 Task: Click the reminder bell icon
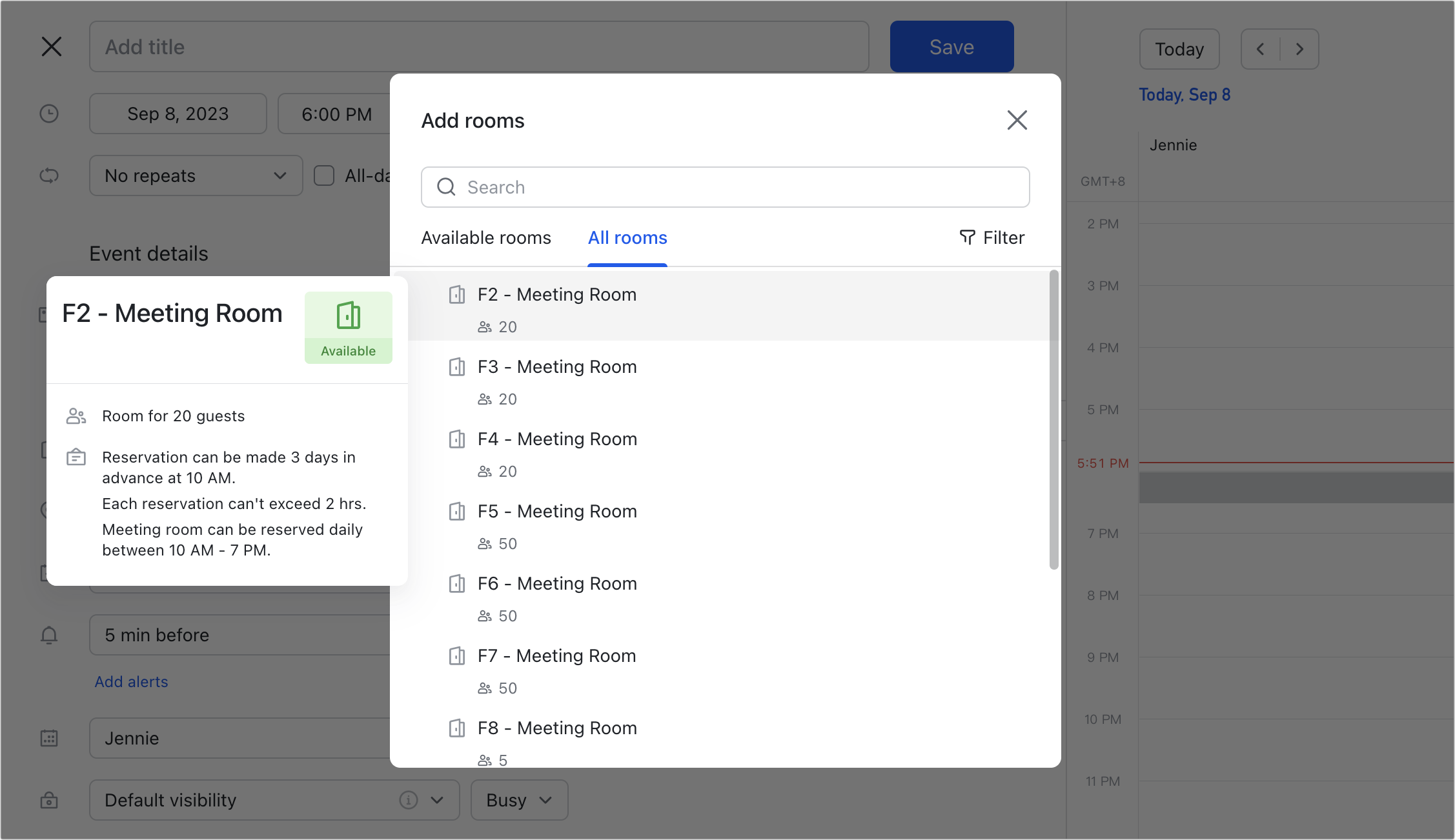tap(49, 635)
